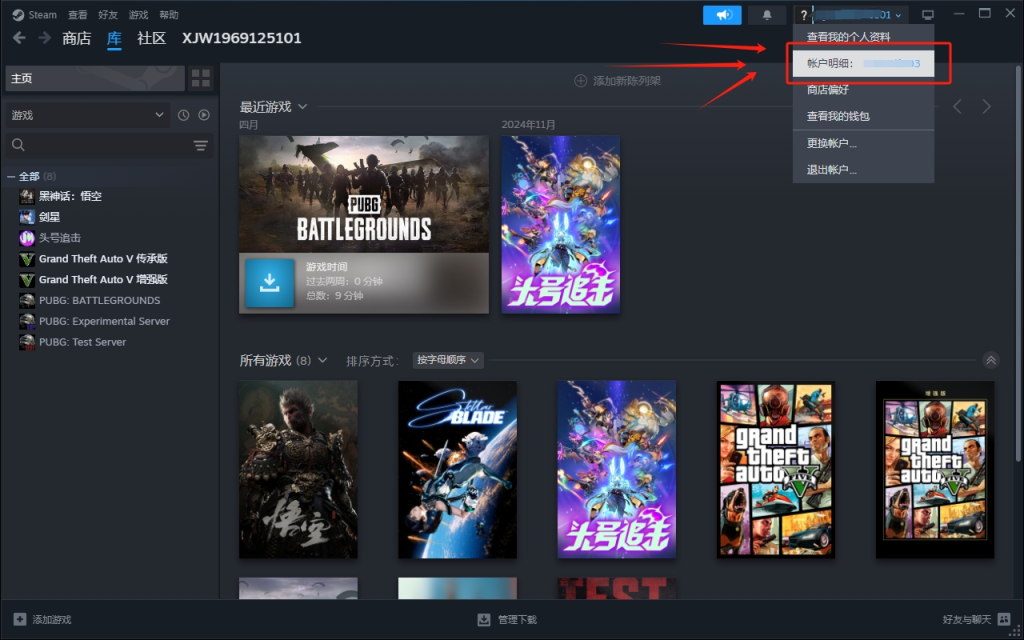
Task: Click the 添加游戏 button
Action: tap(42, 619)
